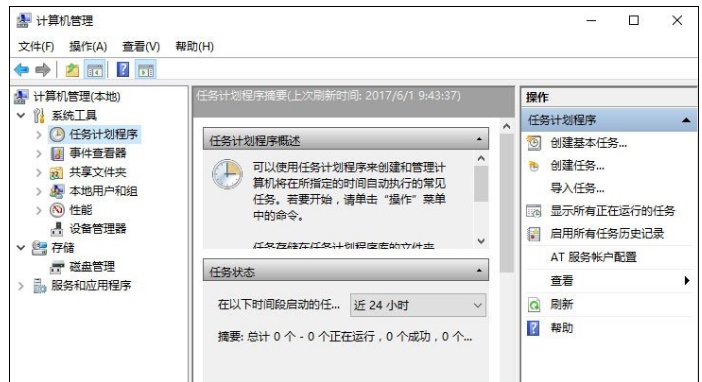Click the overview text scrollbar down arrow
The height and width of the screenshot is (382, 702).
click(x=481, y=241)
